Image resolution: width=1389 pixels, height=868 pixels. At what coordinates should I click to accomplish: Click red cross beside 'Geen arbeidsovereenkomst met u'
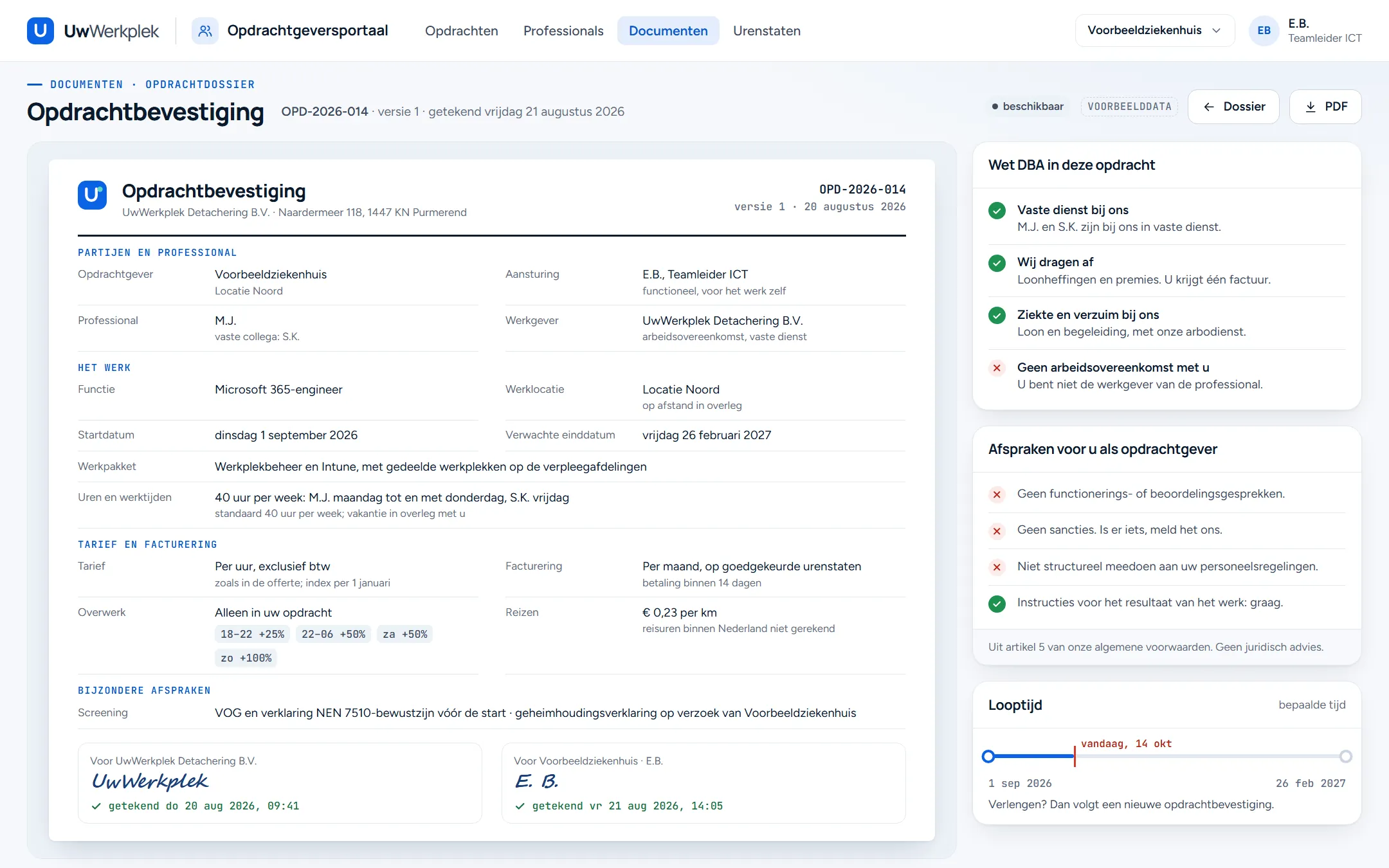[997, 368]
